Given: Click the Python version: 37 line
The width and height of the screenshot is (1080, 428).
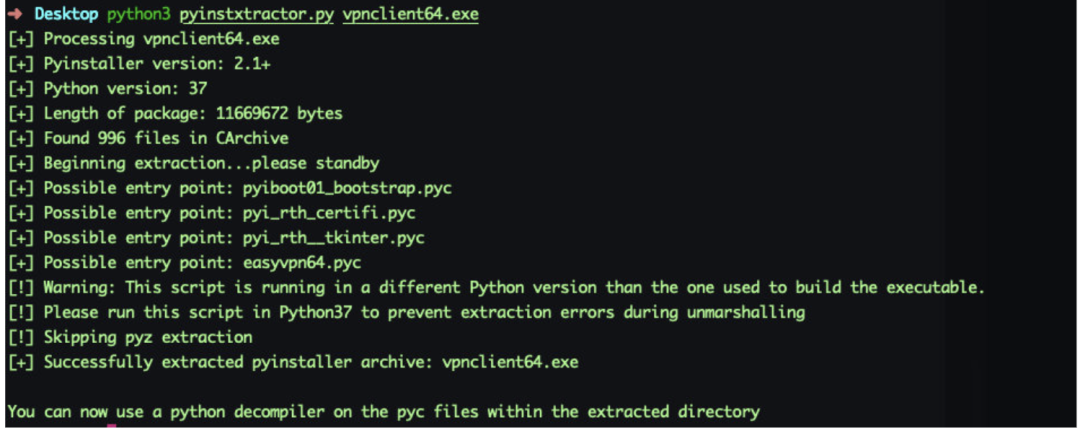Looking at the screenshot, I should pyautogui.click(x=107, y=89).
